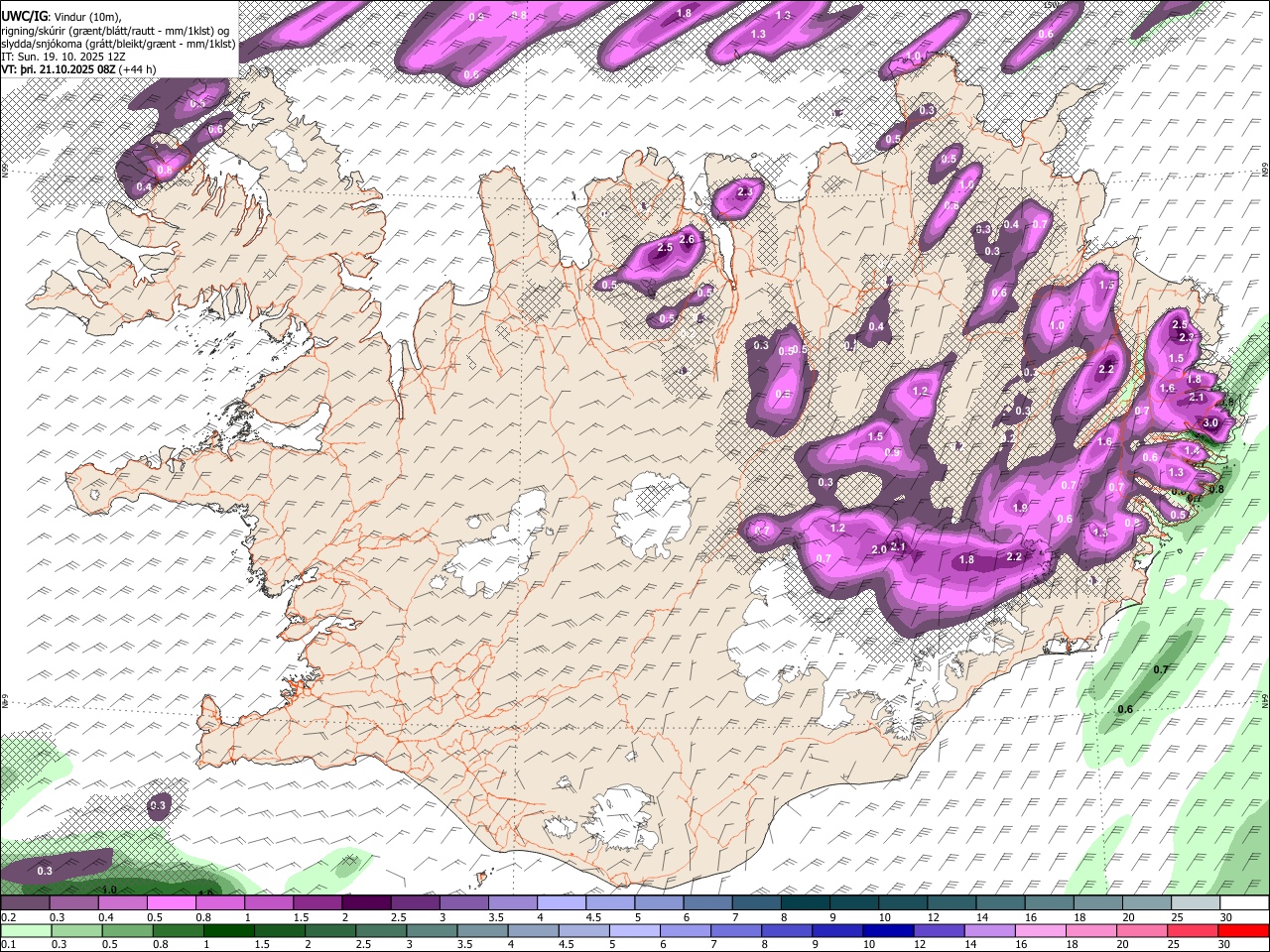Image resolution: width=1270 pixels, height=952 pixels.
Task: Click the bright pink snow swatch between 0.5 and 0.8
Action: [x=171, y=903]
